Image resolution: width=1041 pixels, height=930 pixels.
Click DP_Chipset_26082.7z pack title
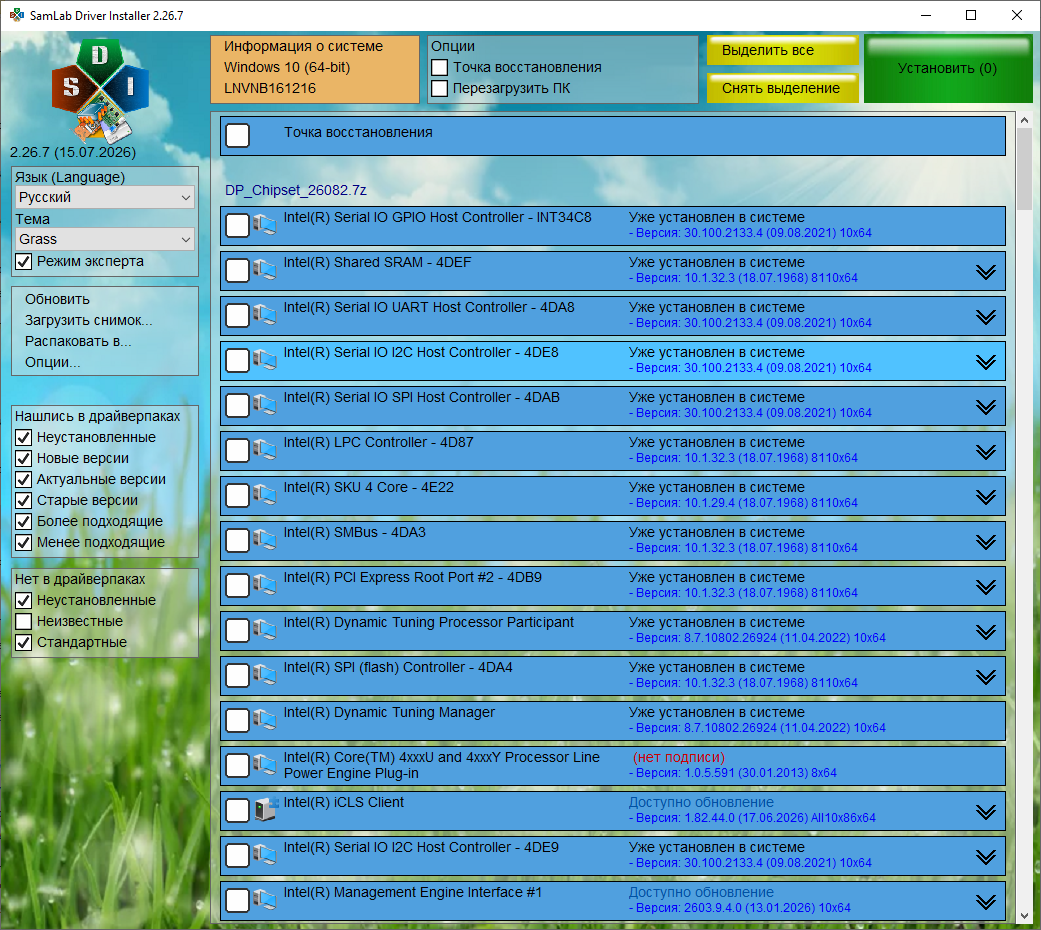[295, 191]
